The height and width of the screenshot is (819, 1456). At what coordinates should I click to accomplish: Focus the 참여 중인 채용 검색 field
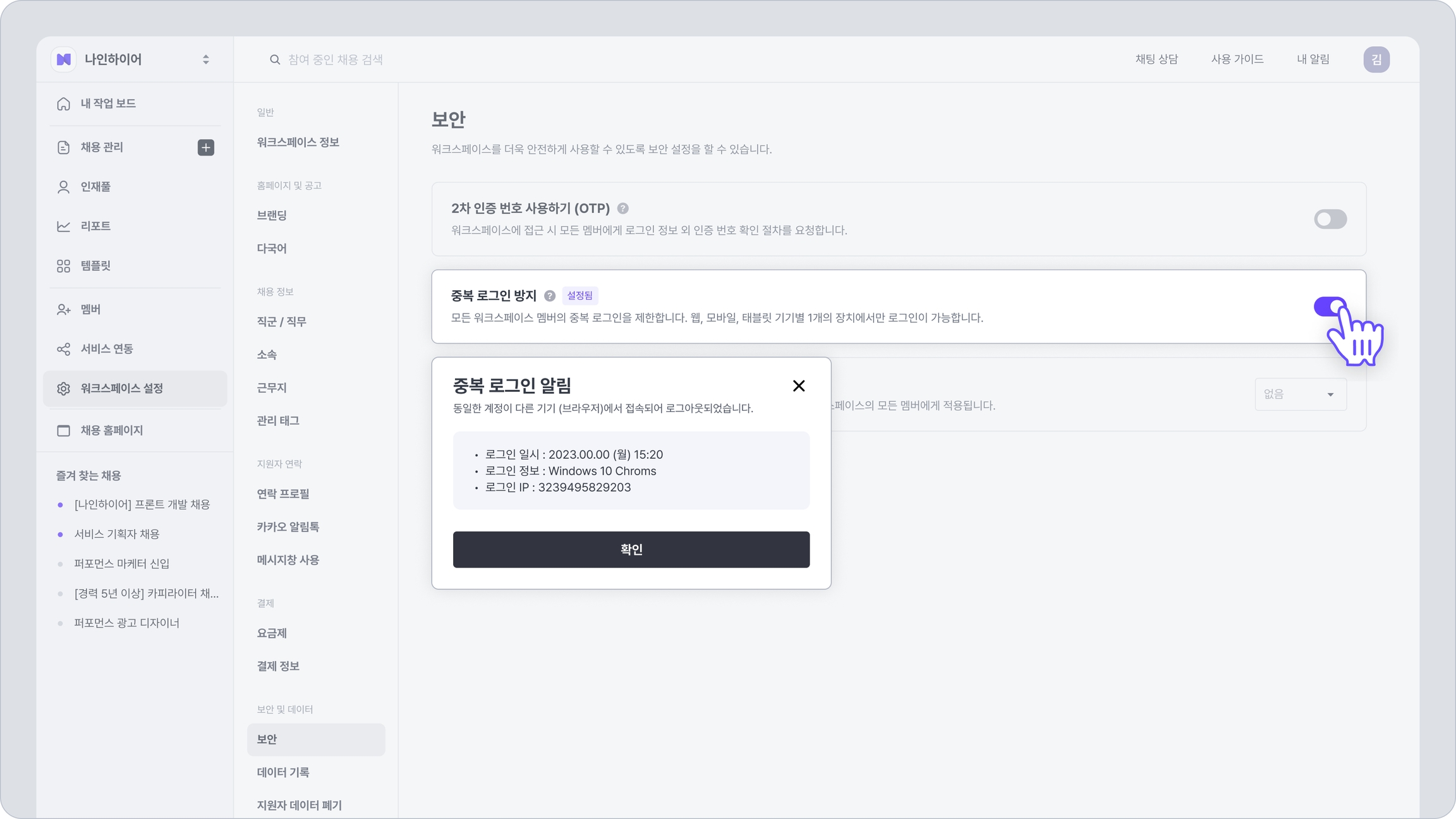(x=335, y=59)
